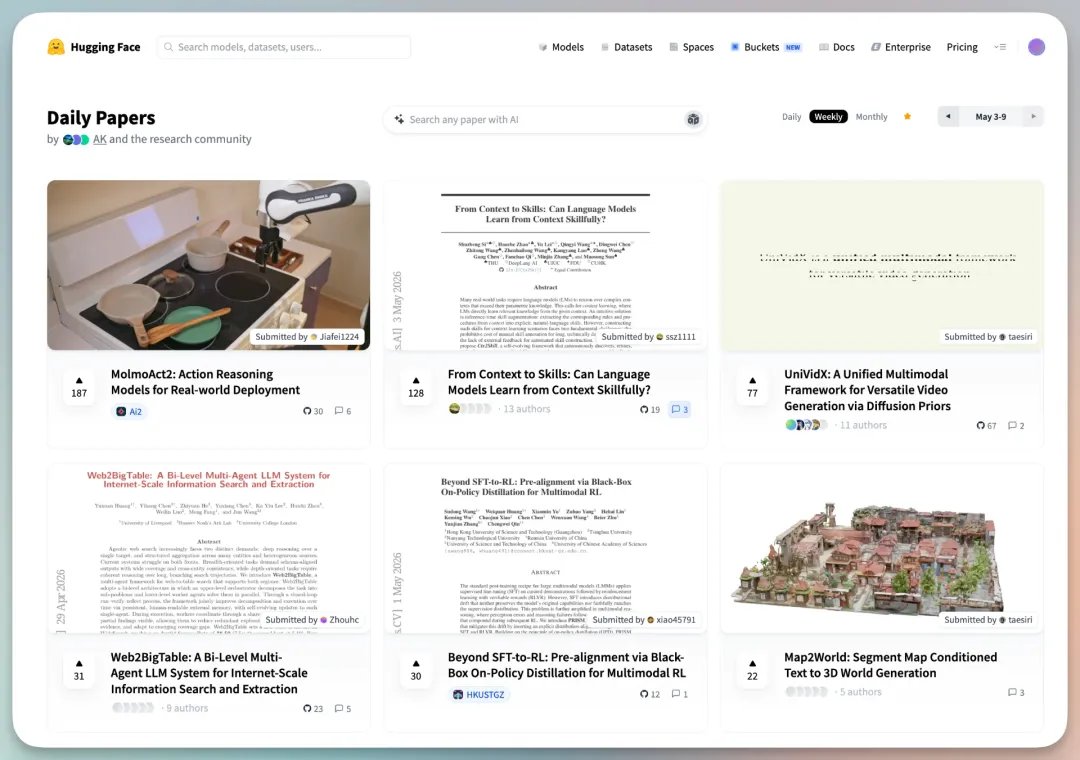
Task: Click the Hugging Face emoji logo
Action: pos(56,47)
